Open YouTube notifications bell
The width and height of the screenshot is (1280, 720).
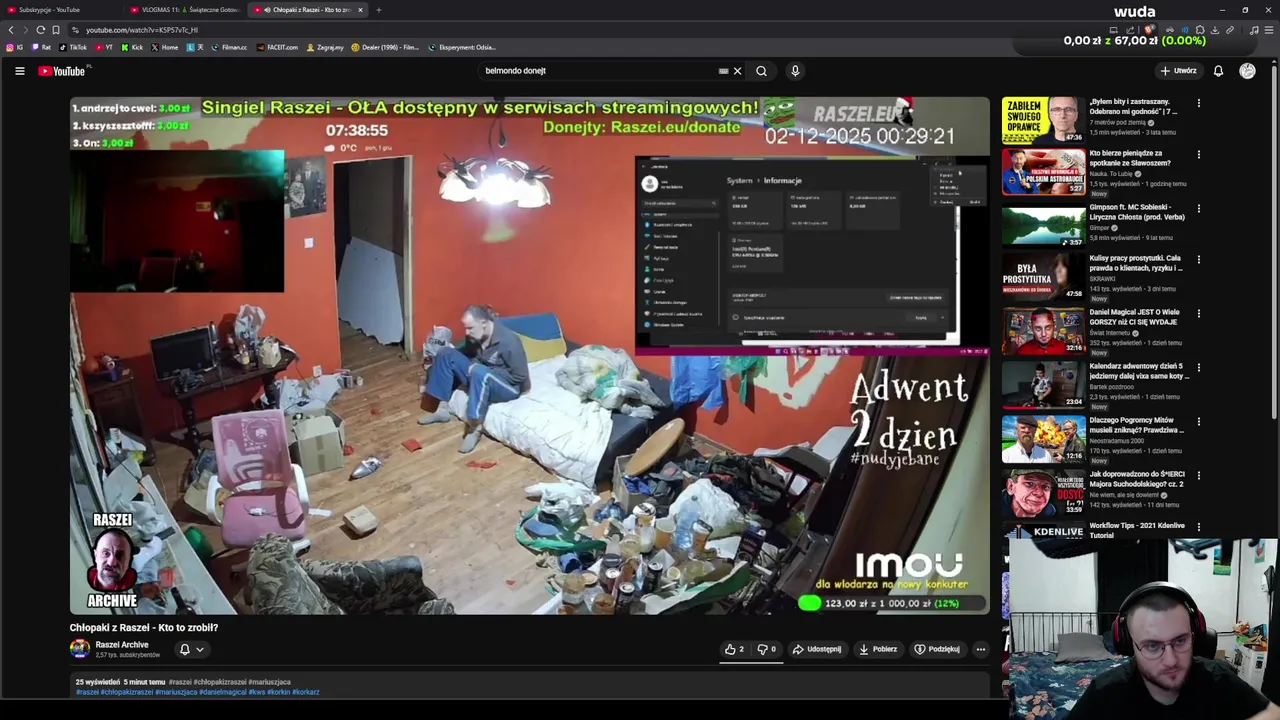pyautogui.click(x=1218, y=71)
